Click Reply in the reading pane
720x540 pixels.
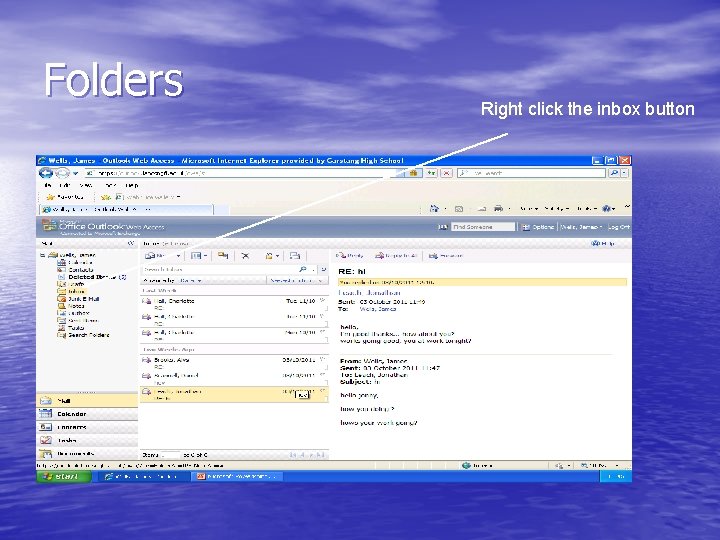pos(349,256)
